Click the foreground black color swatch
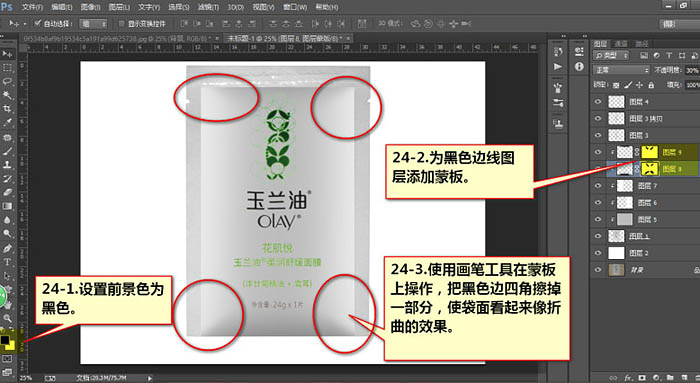The image size is (700, 383). pos(5,340)
